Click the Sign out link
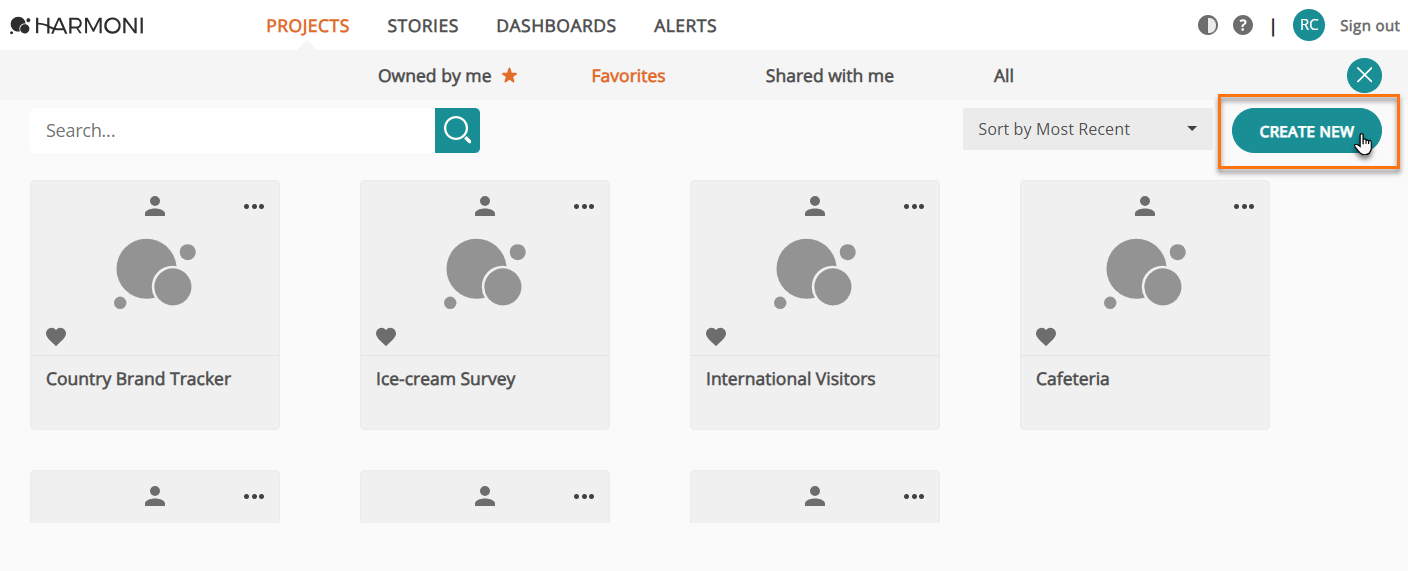 pos(1369,26)
